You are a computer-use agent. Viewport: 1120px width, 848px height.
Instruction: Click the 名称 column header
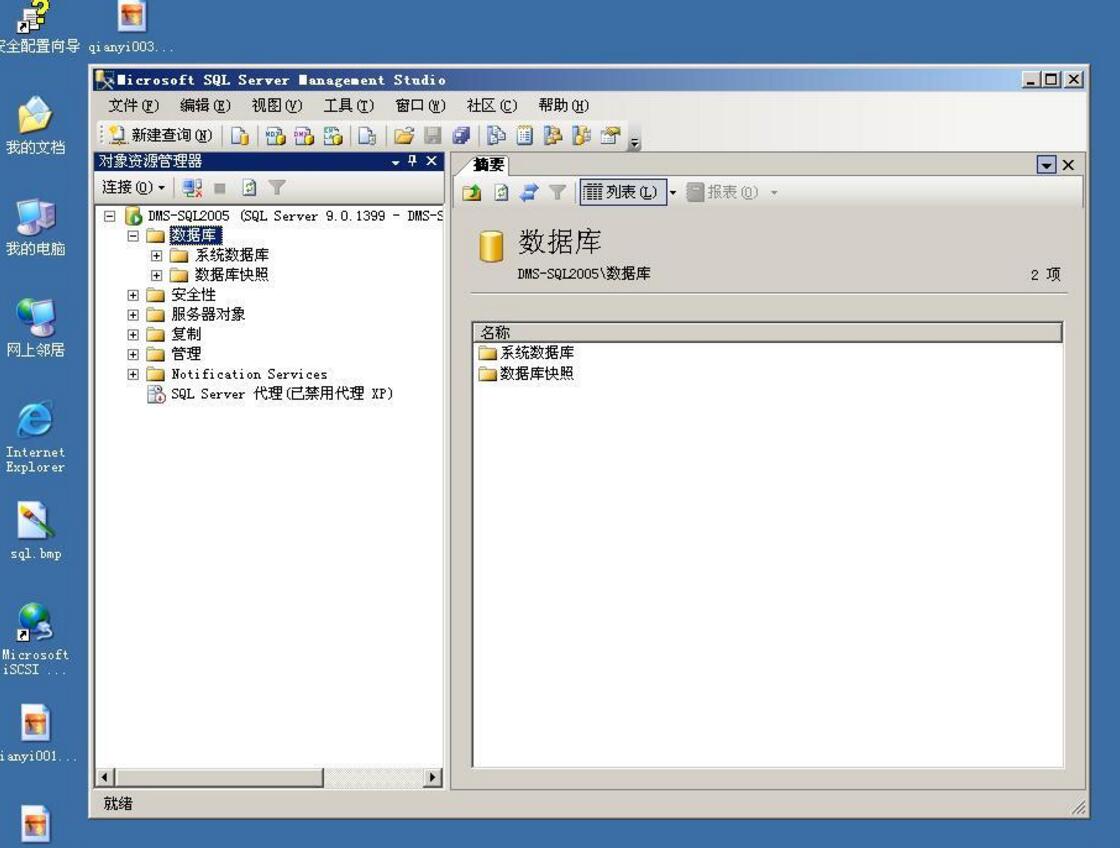tap(768, 332)
